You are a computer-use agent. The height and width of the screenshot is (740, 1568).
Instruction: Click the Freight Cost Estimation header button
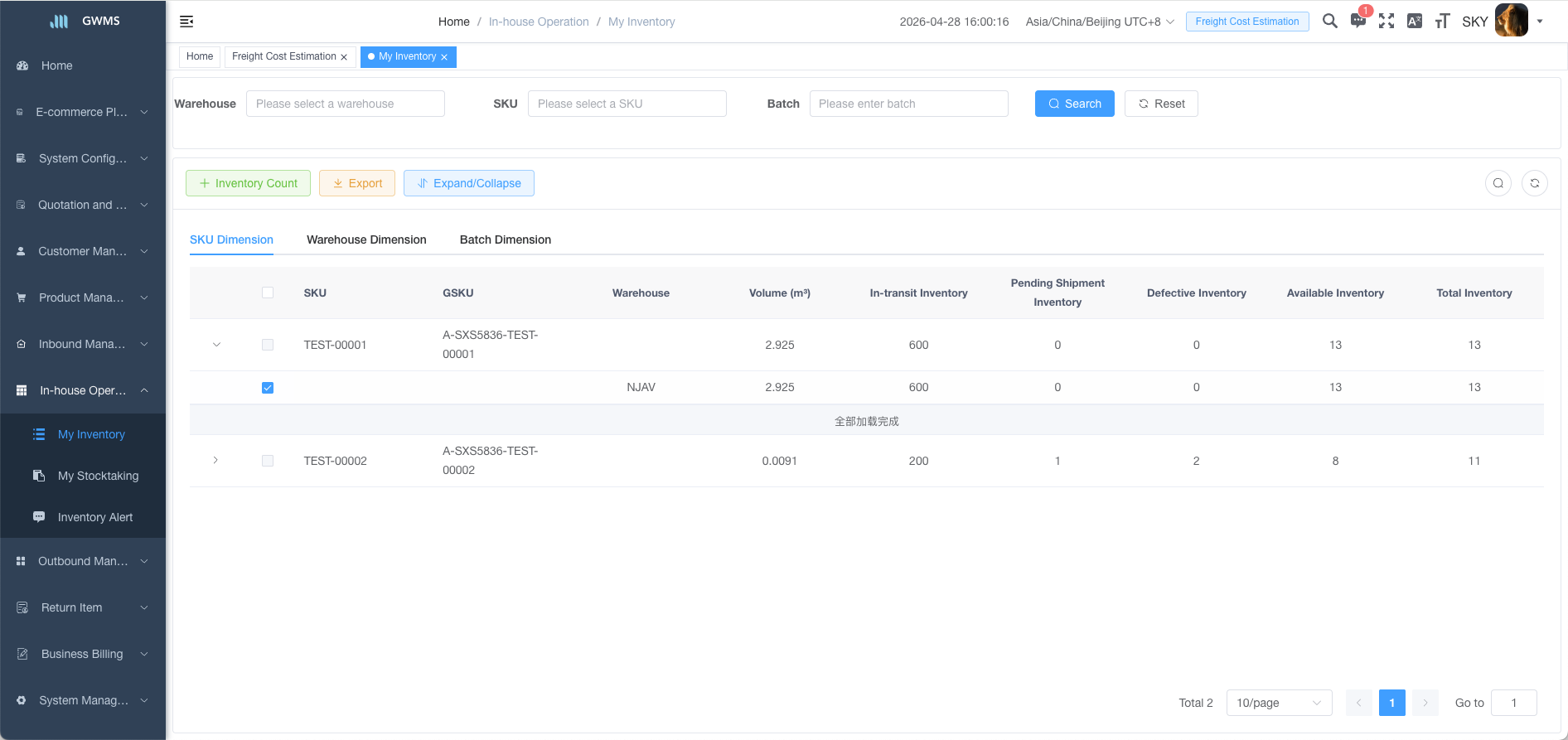click(x=1247, y=22)
